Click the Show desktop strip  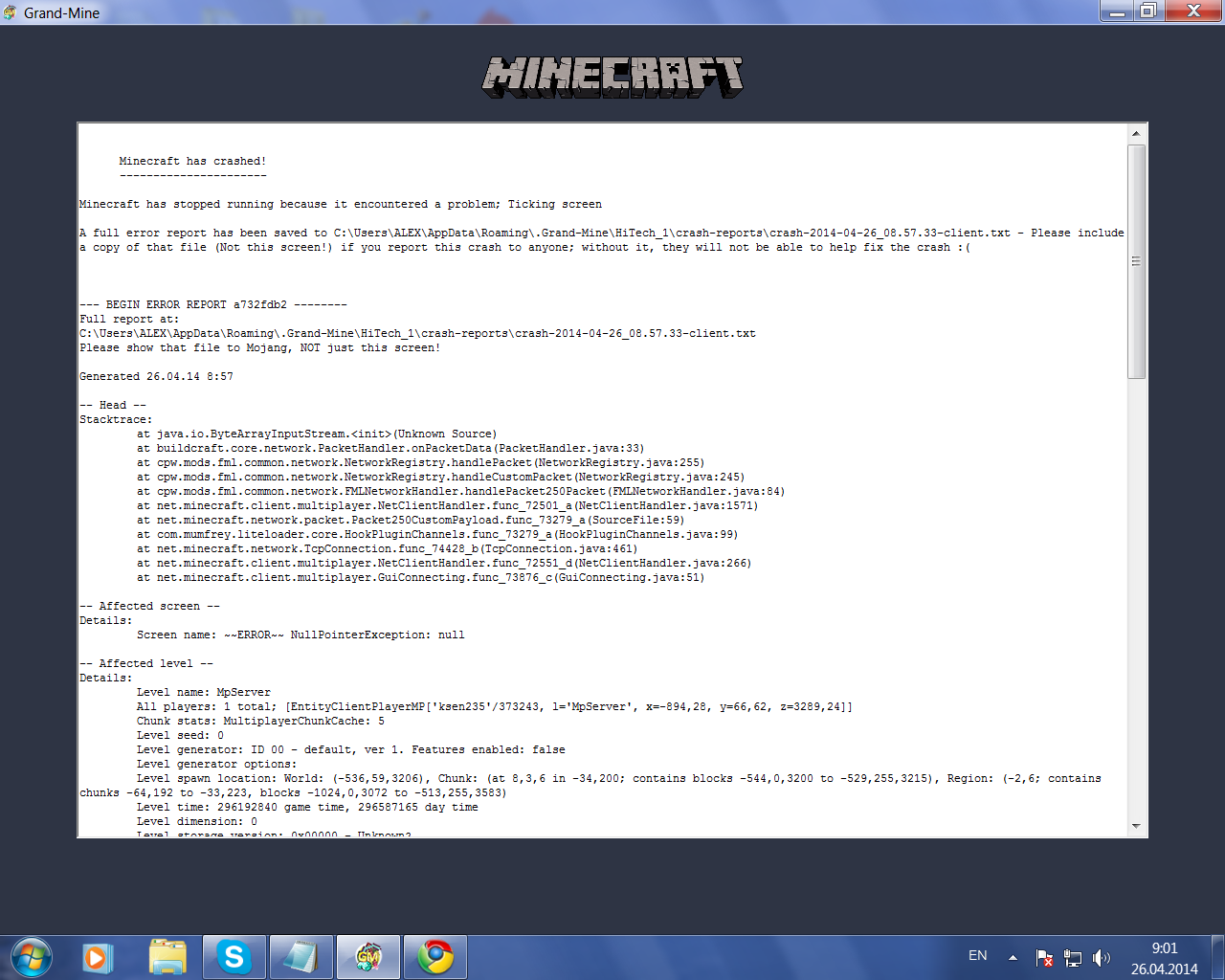point(1218,957)
